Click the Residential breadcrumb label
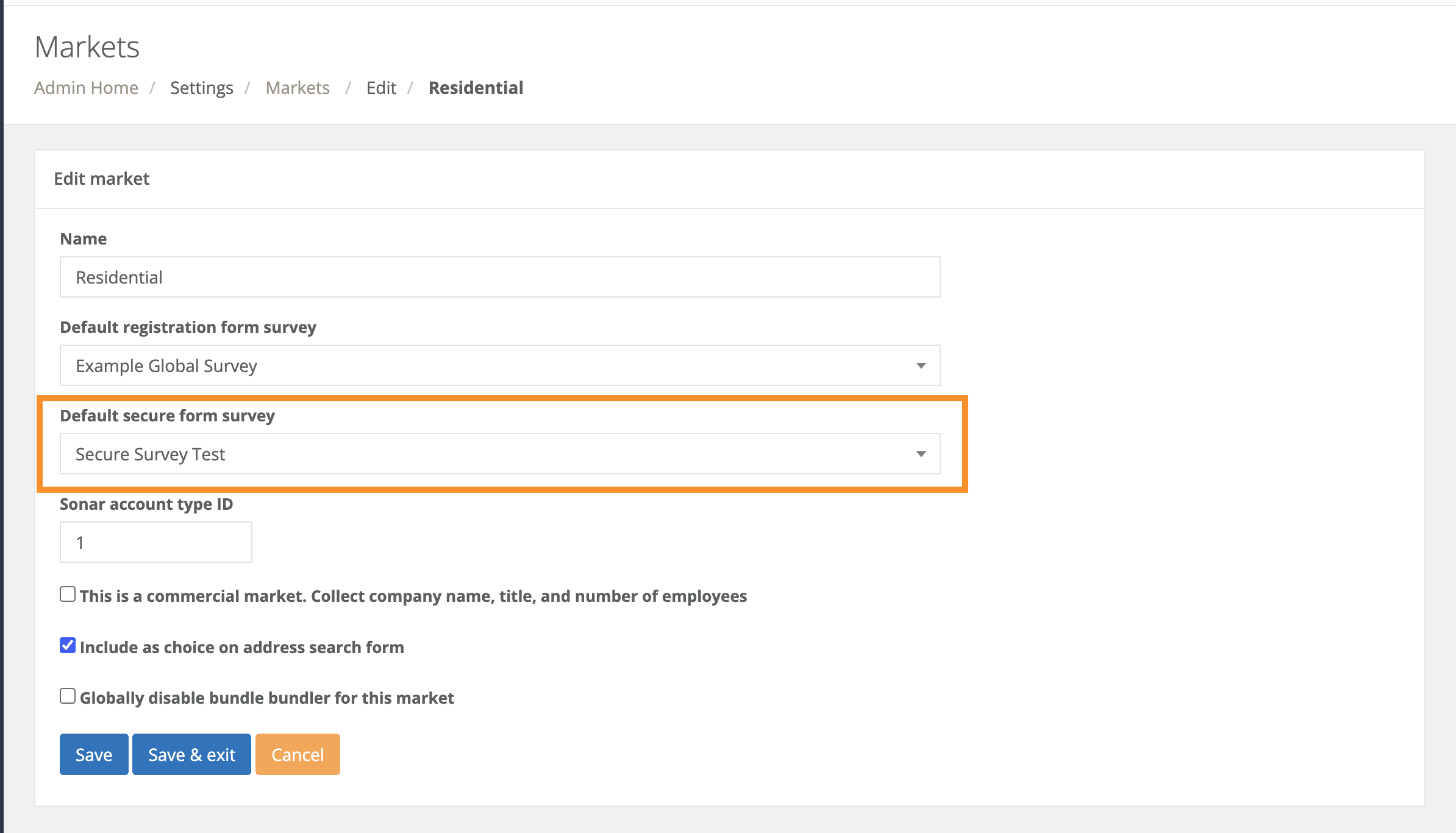The width and height of the screenshot is (1456, 833). coord(476,88)
